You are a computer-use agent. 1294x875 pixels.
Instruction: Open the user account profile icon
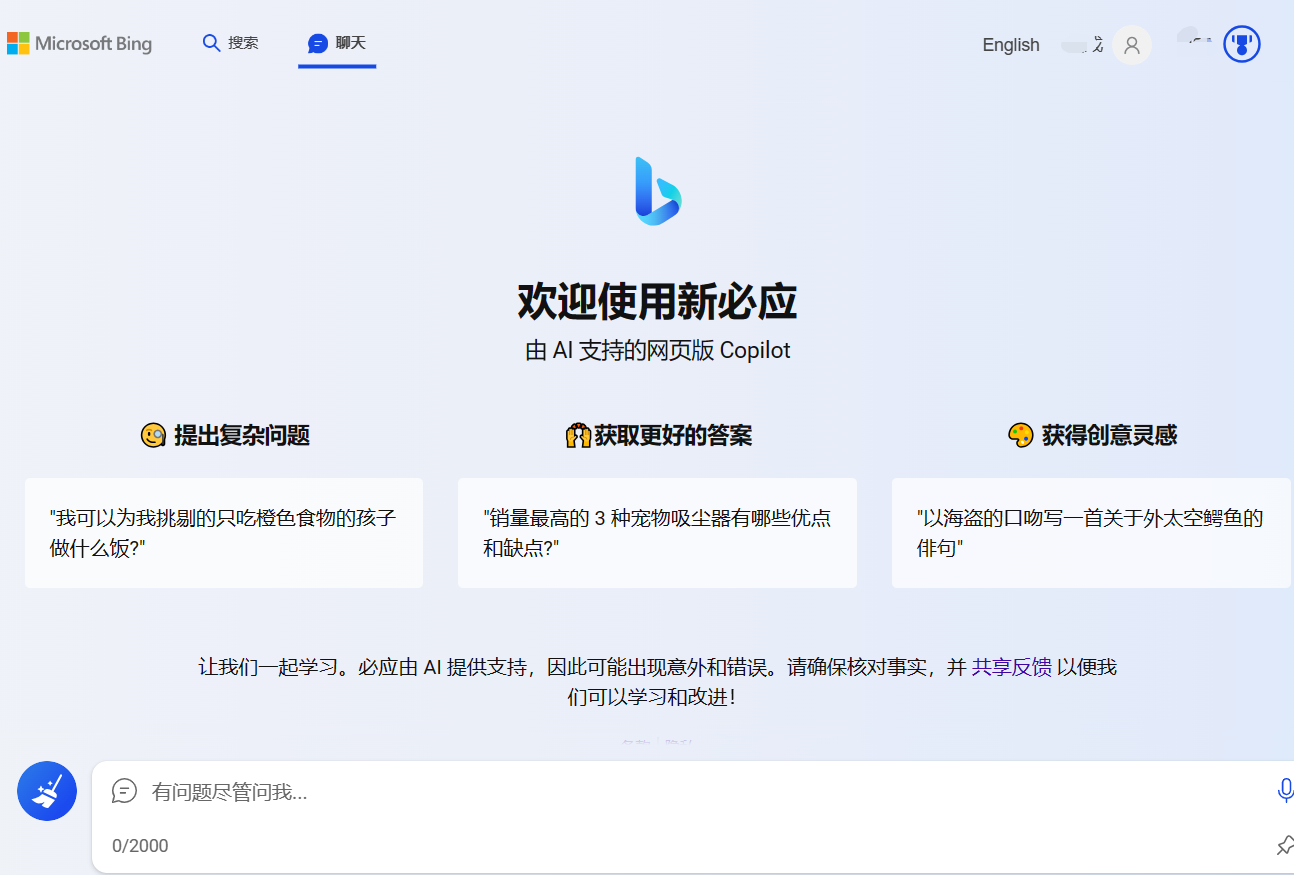pyautogui.click(x=1131, y=45)
